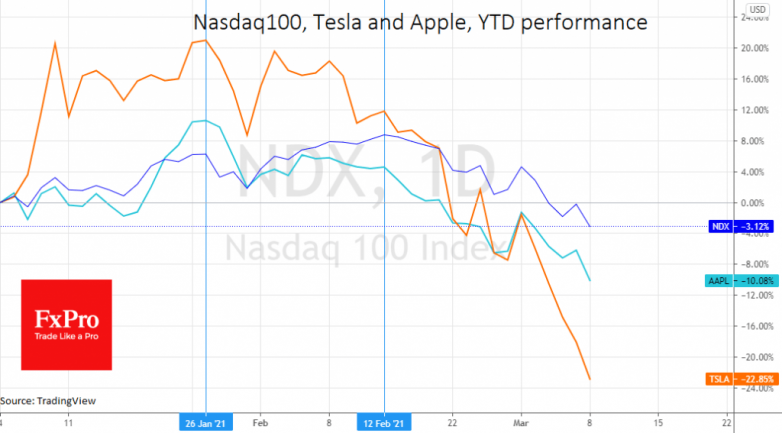Click the 0.00% price axis label
Viewport: 782px width, 433px height.
pyautogui.click(x=756, y=203)
